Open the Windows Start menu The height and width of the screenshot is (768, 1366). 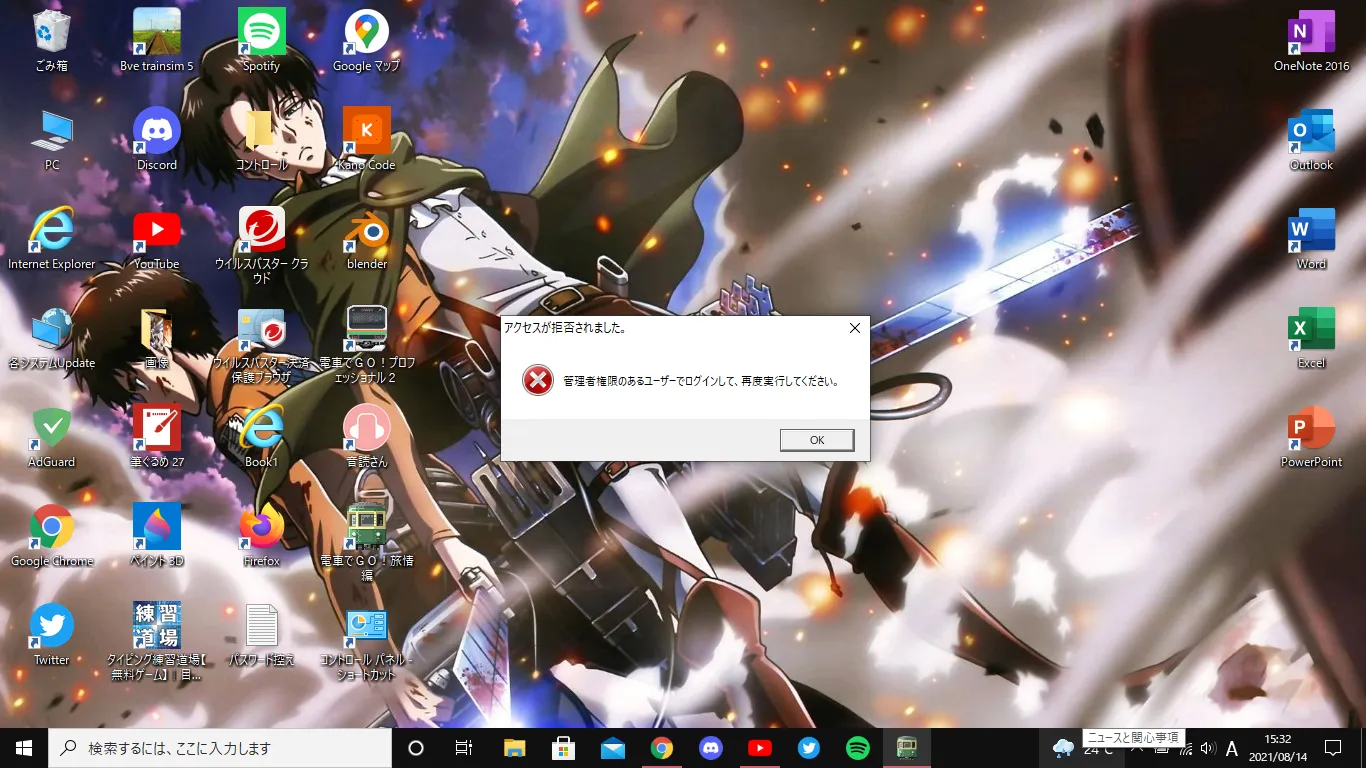click(24, 748)
